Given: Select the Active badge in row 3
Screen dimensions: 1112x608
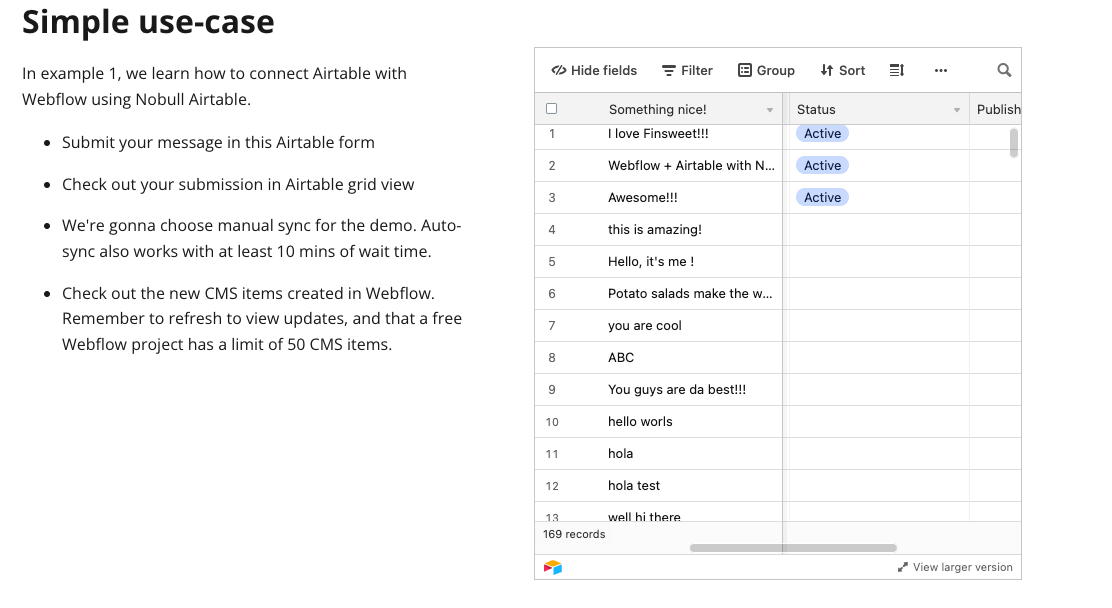Looking at the screenshot, I should pos(822,197).
